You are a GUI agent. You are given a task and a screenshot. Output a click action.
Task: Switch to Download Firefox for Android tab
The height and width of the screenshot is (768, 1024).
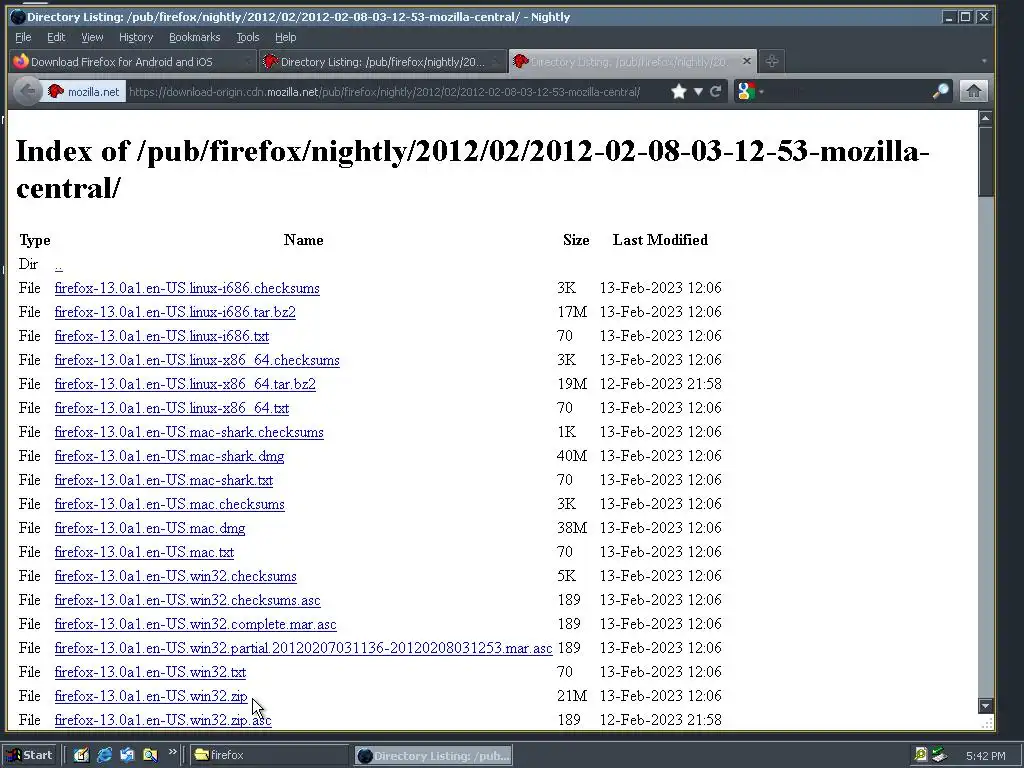133,62
